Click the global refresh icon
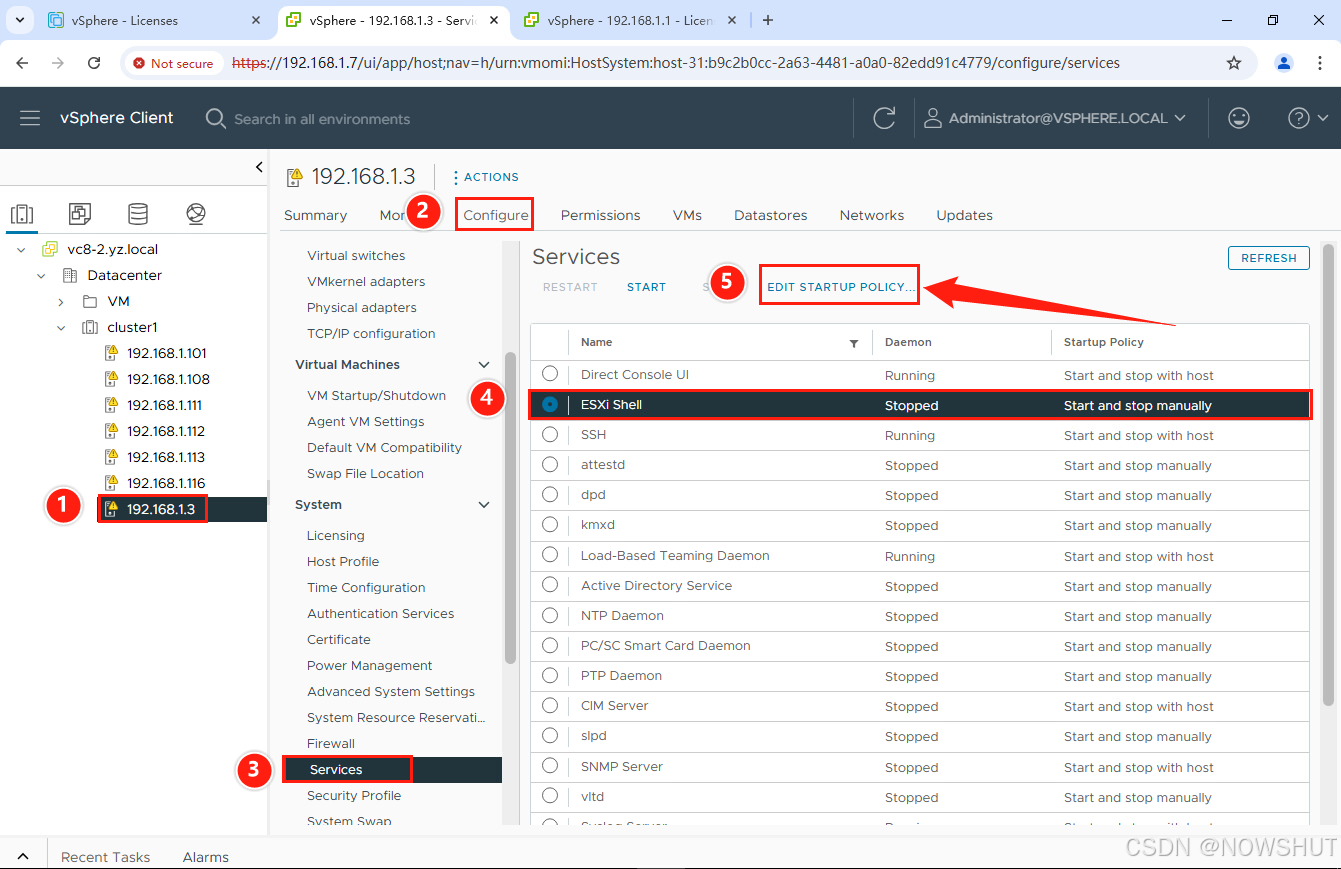This screenshot has width=1341, height=869. point(884,118)
